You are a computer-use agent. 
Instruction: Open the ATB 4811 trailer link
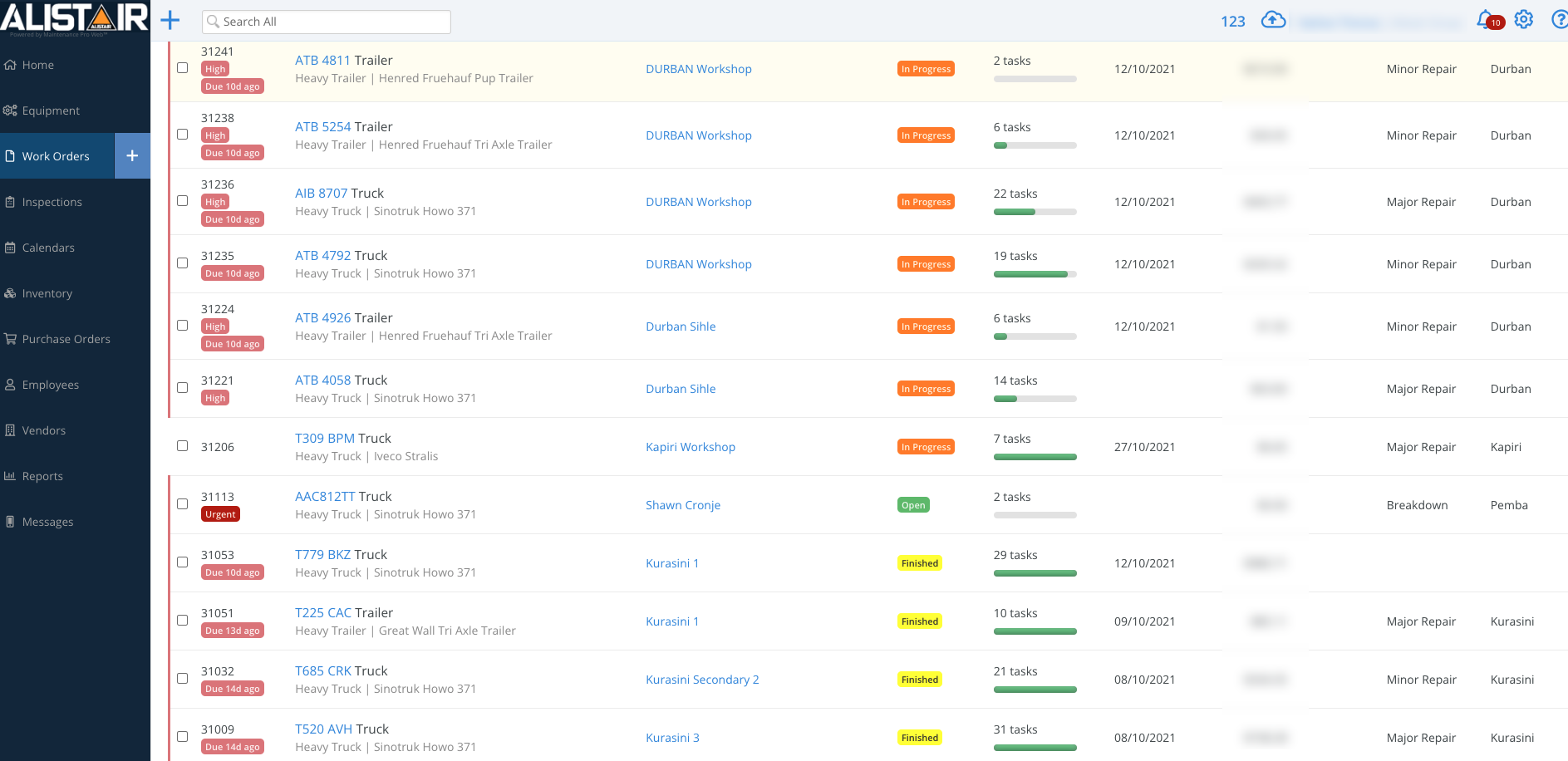(322, 61)
